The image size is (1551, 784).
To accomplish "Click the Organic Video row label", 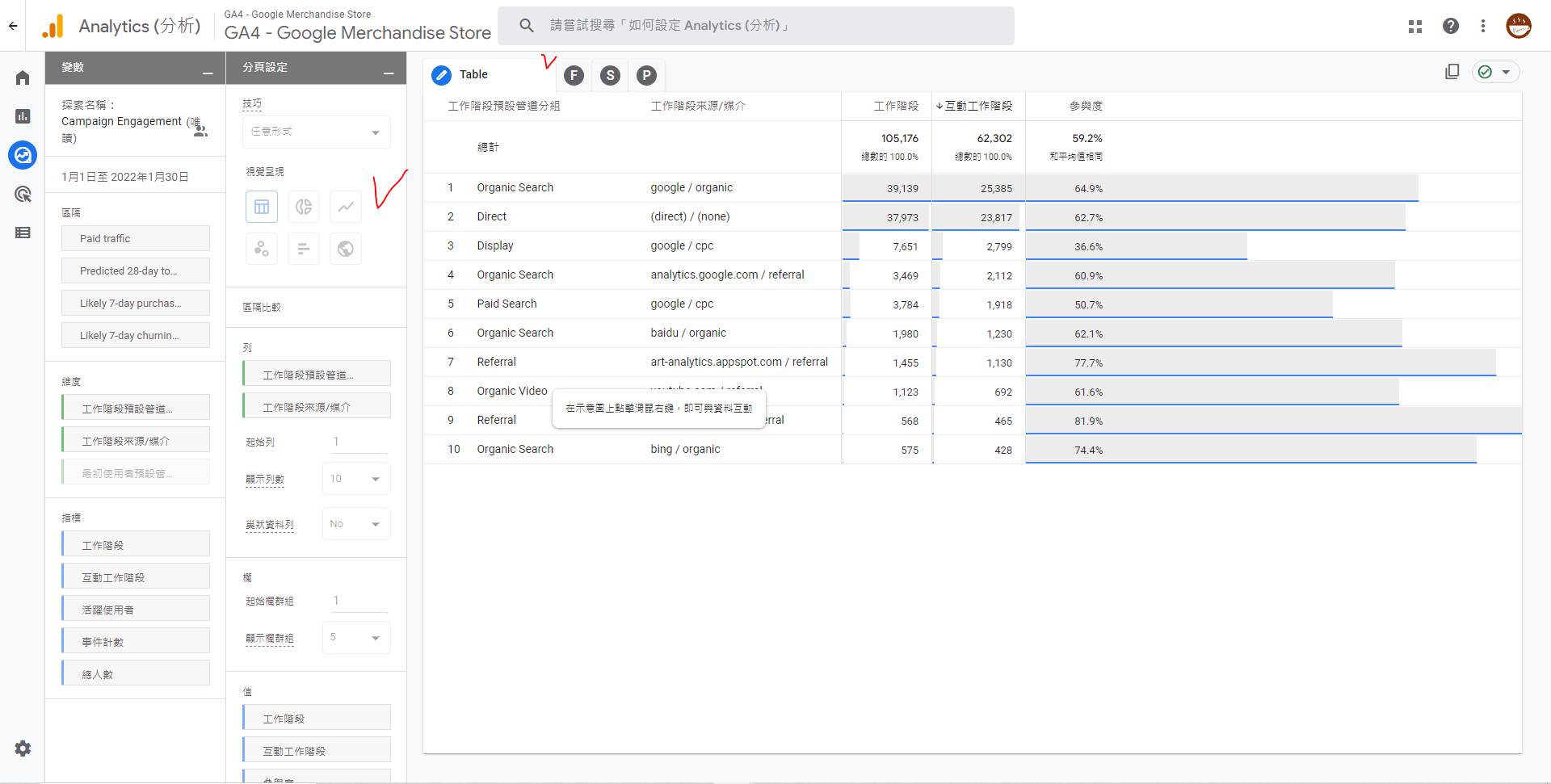I will 512,391.
